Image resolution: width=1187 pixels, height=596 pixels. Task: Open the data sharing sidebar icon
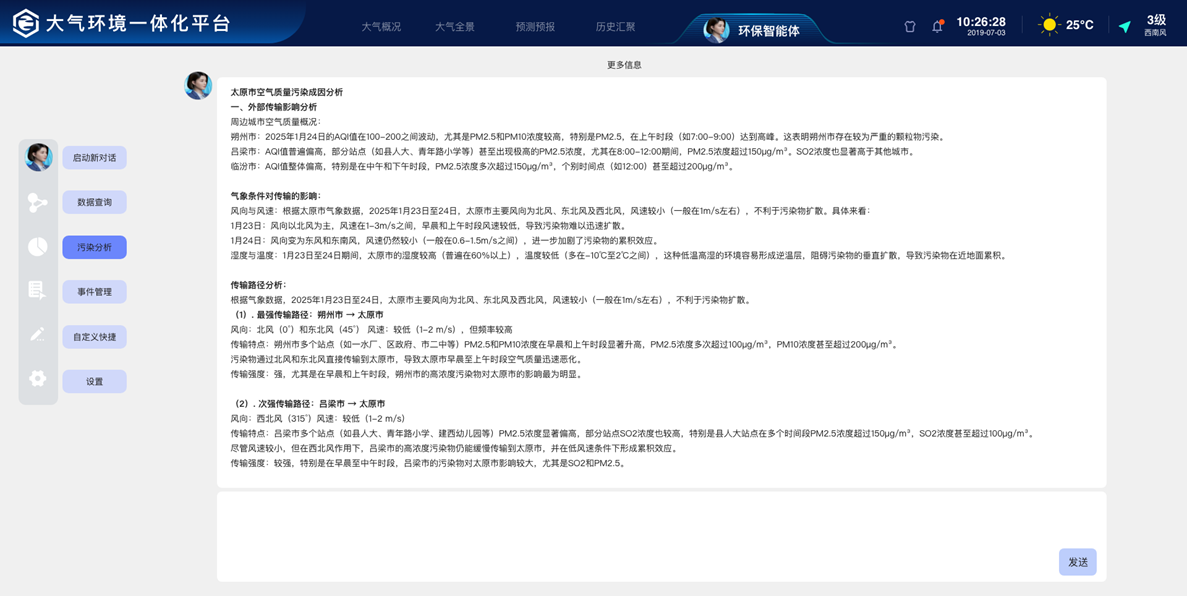tap(38, 202)
